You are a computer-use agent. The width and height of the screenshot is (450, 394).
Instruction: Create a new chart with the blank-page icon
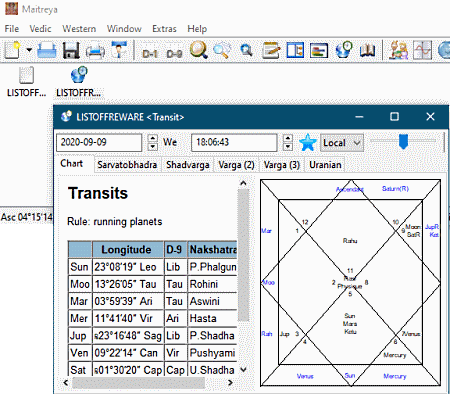pyautogui.click(x=13, y=51)
